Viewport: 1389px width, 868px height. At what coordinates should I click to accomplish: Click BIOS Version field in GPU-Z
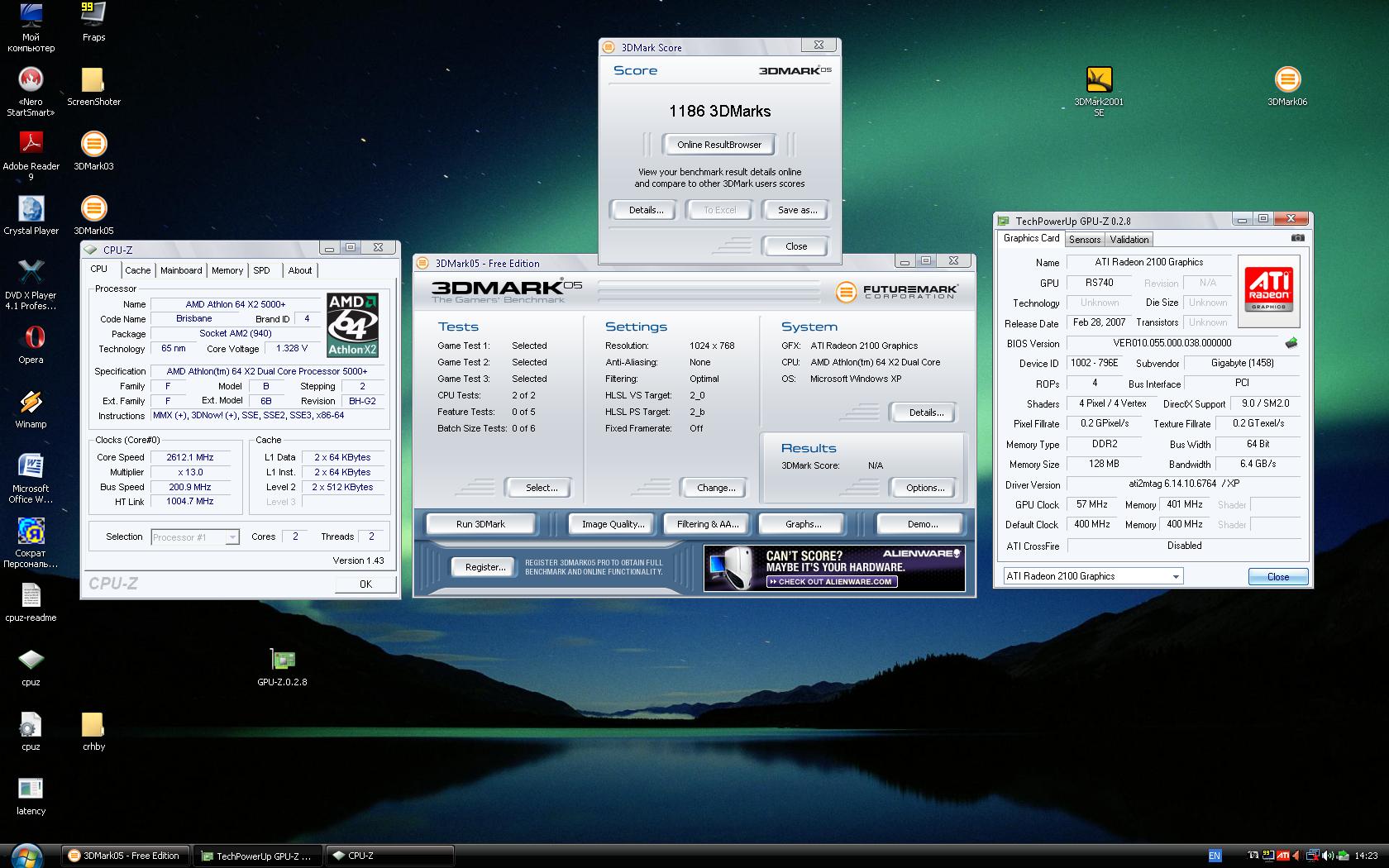coord(1172,343)
